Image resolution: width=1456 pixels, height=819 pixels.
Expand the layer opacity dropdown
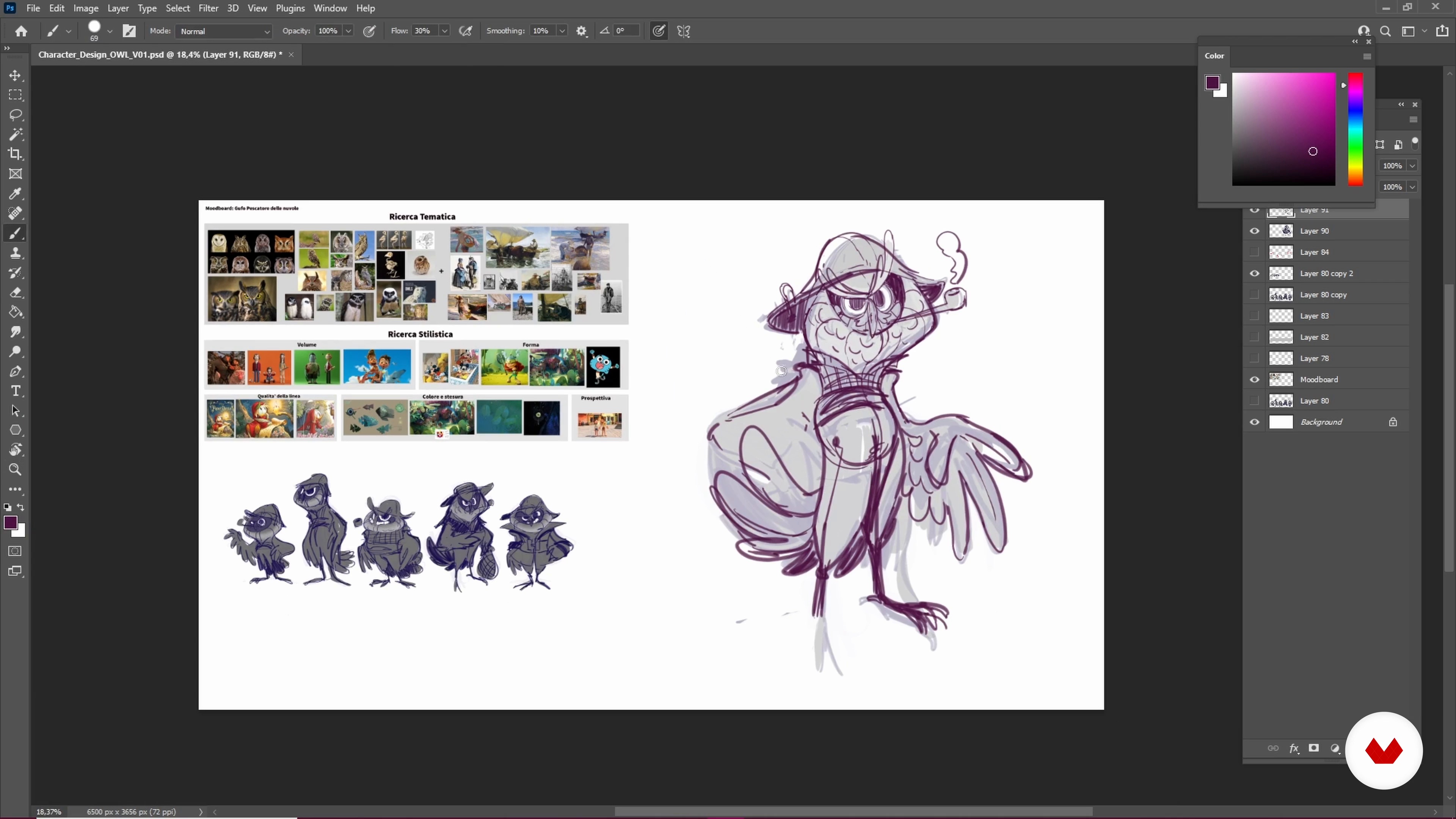tap(1412, 166)
